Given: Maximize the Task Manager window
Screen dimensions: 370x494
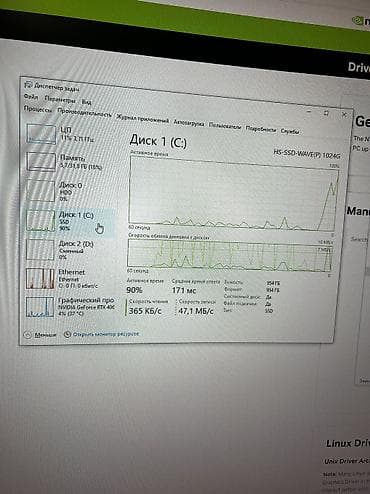Looking at the screenshot, I should 327,113.
